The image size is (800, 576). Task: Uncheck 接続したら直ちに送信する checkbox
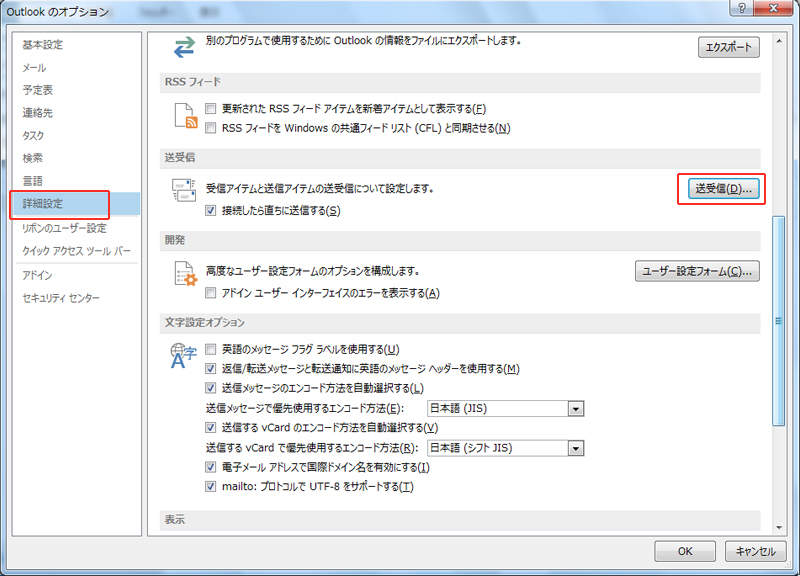211,210
